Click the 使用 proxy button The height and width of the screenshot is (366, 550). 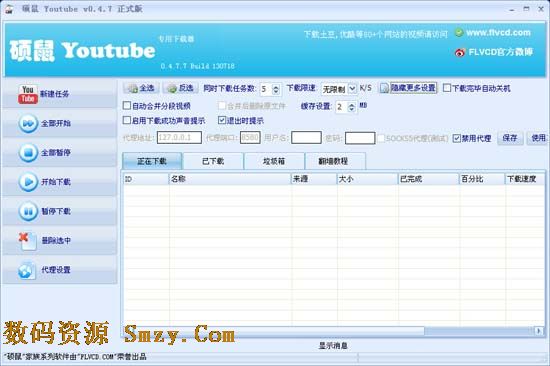point(538,138)
